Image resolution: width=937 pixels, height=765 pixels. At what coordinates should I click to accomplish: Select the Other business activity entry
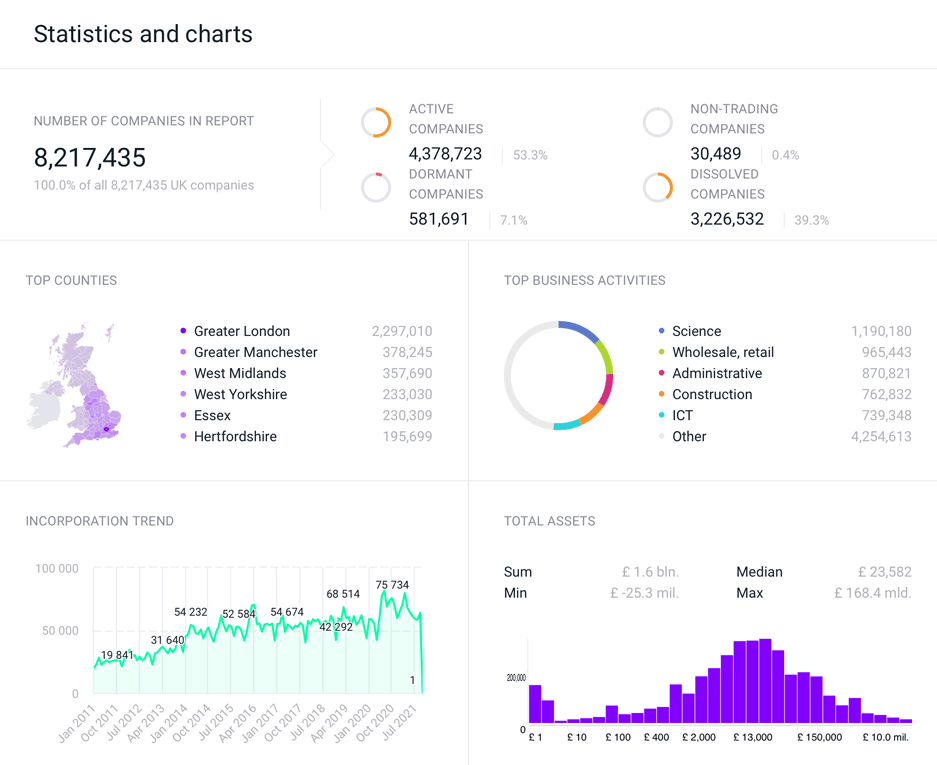coord(689,436)
